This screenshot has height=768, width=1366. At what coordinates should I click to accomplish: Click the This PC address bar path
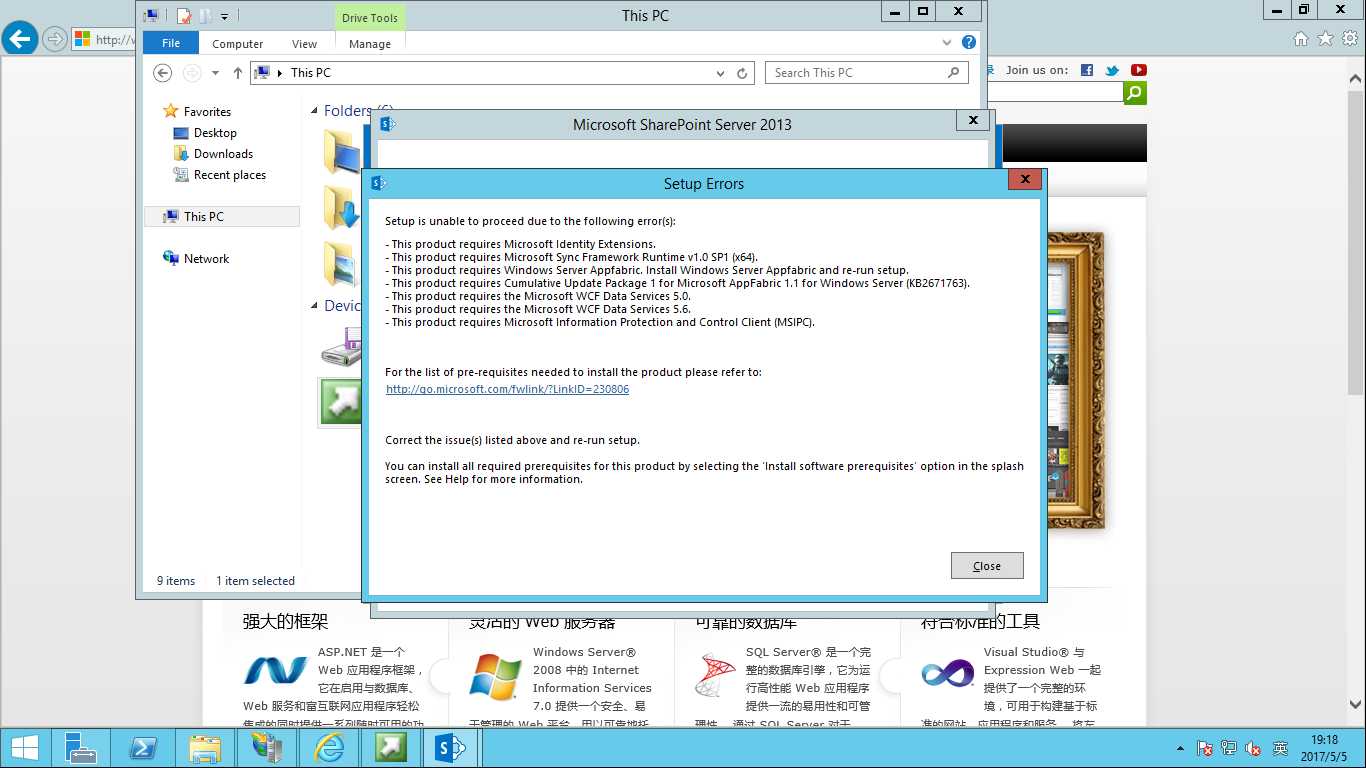coord(310,73)
